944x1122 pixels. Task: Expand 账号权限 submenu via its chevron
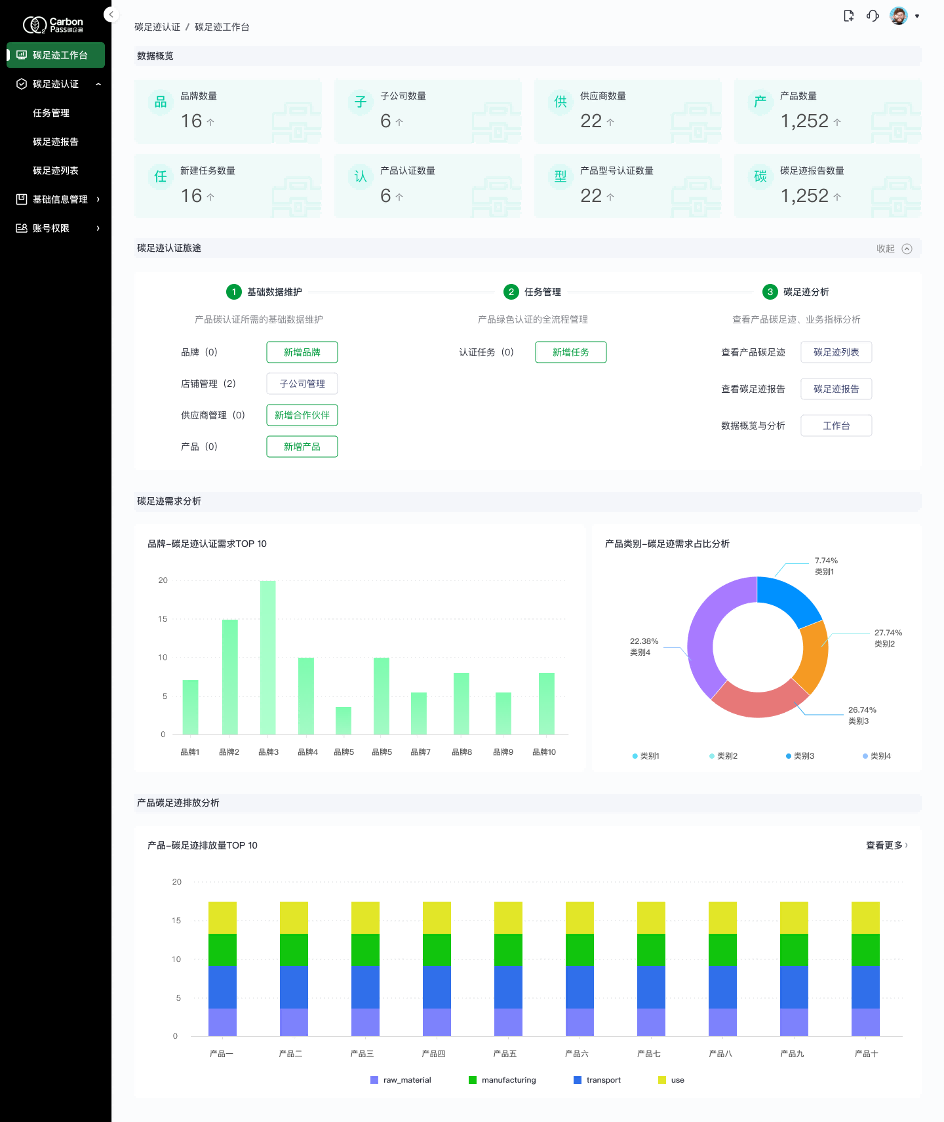point(98,228)
